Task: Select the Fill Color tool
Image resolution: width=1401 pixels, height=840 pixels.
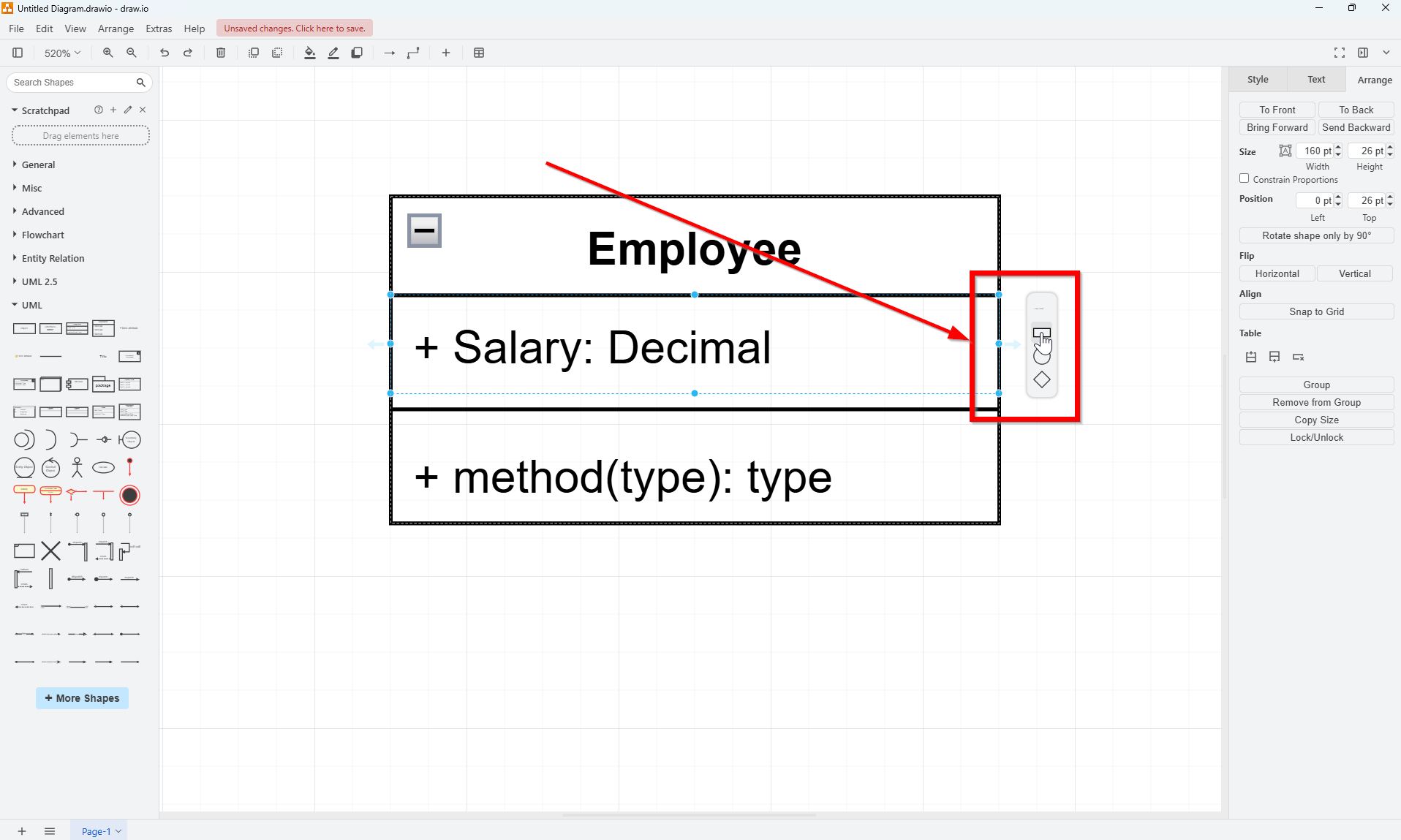Action: click(309, 53)
